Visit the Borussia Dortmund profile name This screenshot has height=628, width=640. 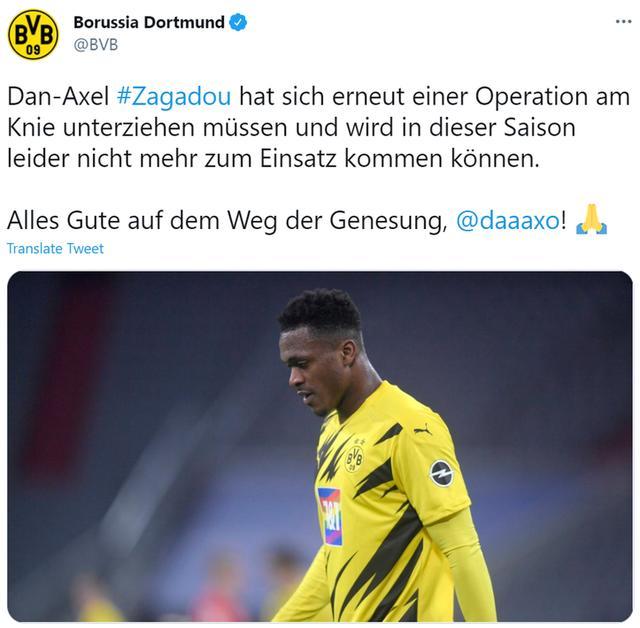[x=149, y=22]
